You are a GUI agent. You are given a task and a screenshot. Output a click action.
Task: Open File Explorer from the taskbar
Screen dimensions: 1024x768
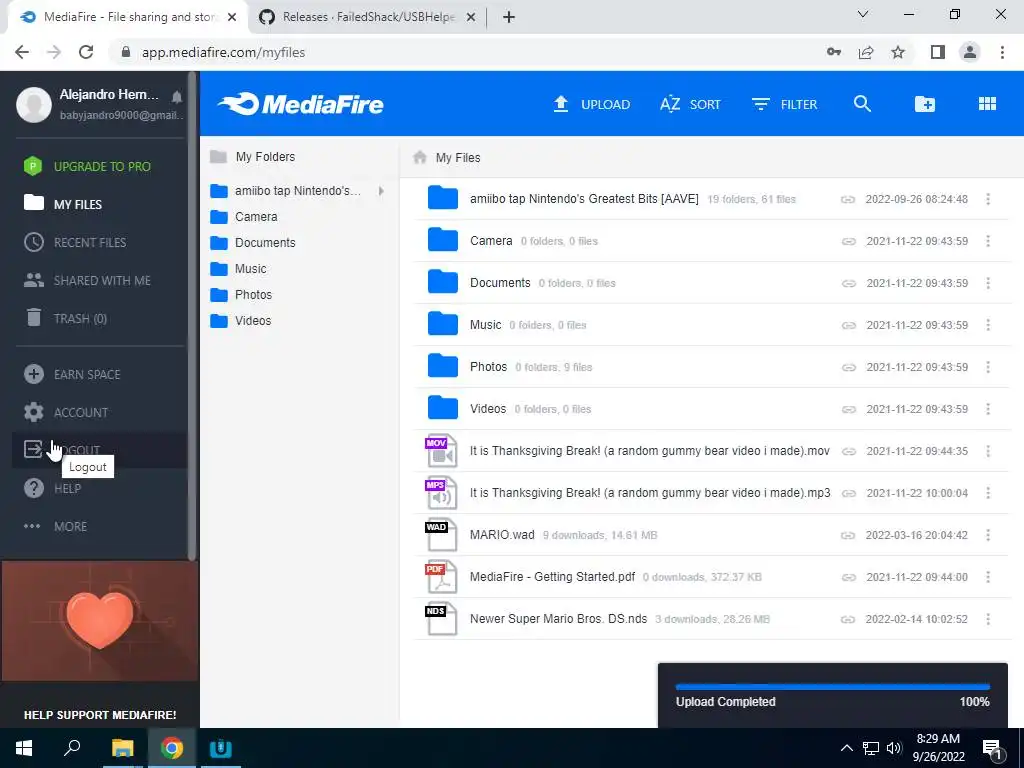(122, 748)
